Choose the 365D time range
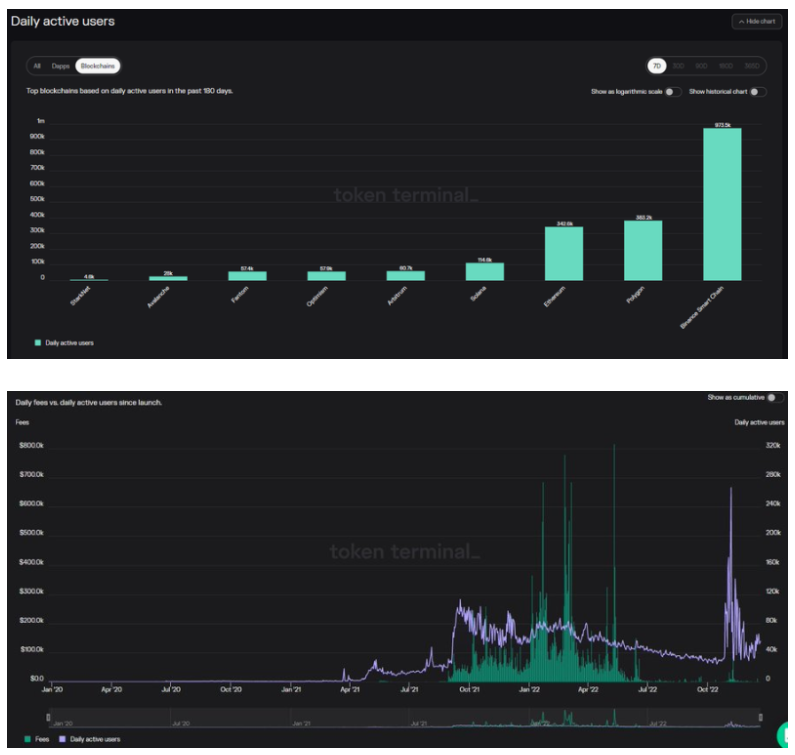The image size is (795, 755). pos(751,66)
